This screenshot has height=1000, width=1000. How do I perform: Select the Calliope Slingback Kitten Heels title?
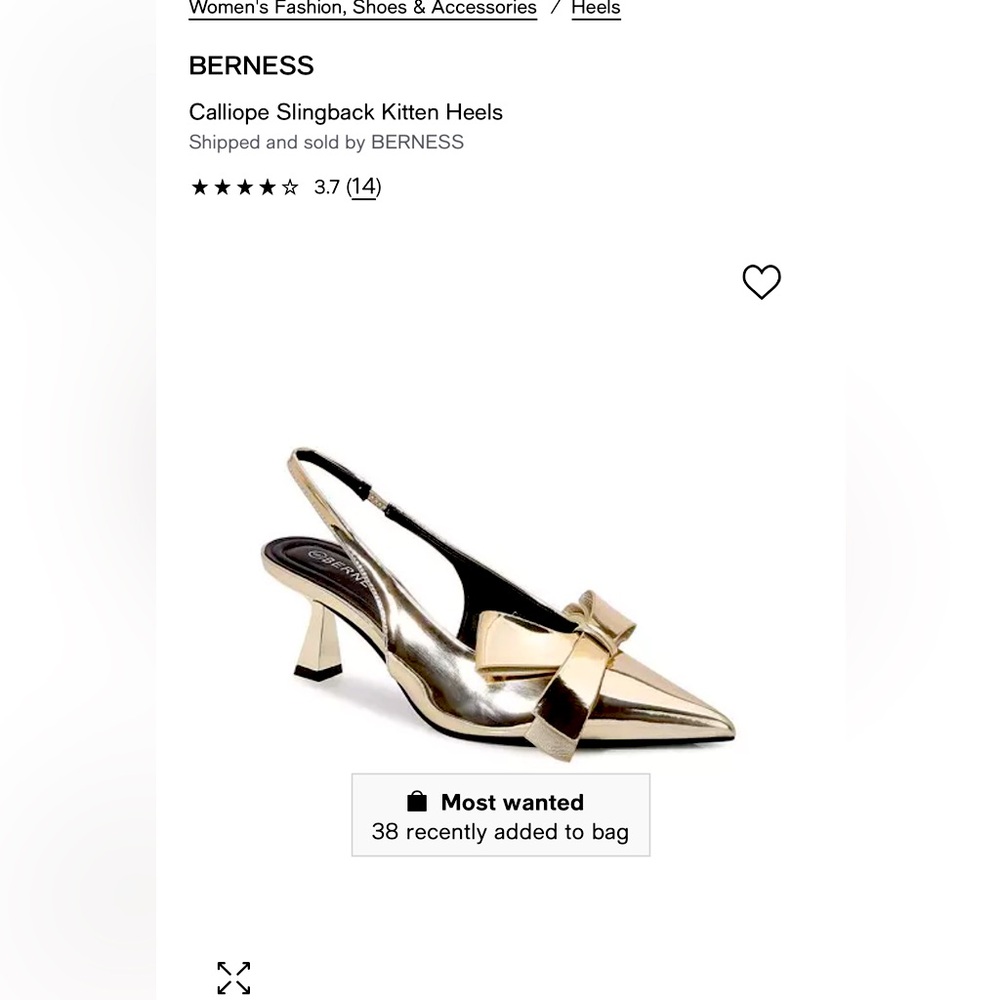(x=345, y=112)
